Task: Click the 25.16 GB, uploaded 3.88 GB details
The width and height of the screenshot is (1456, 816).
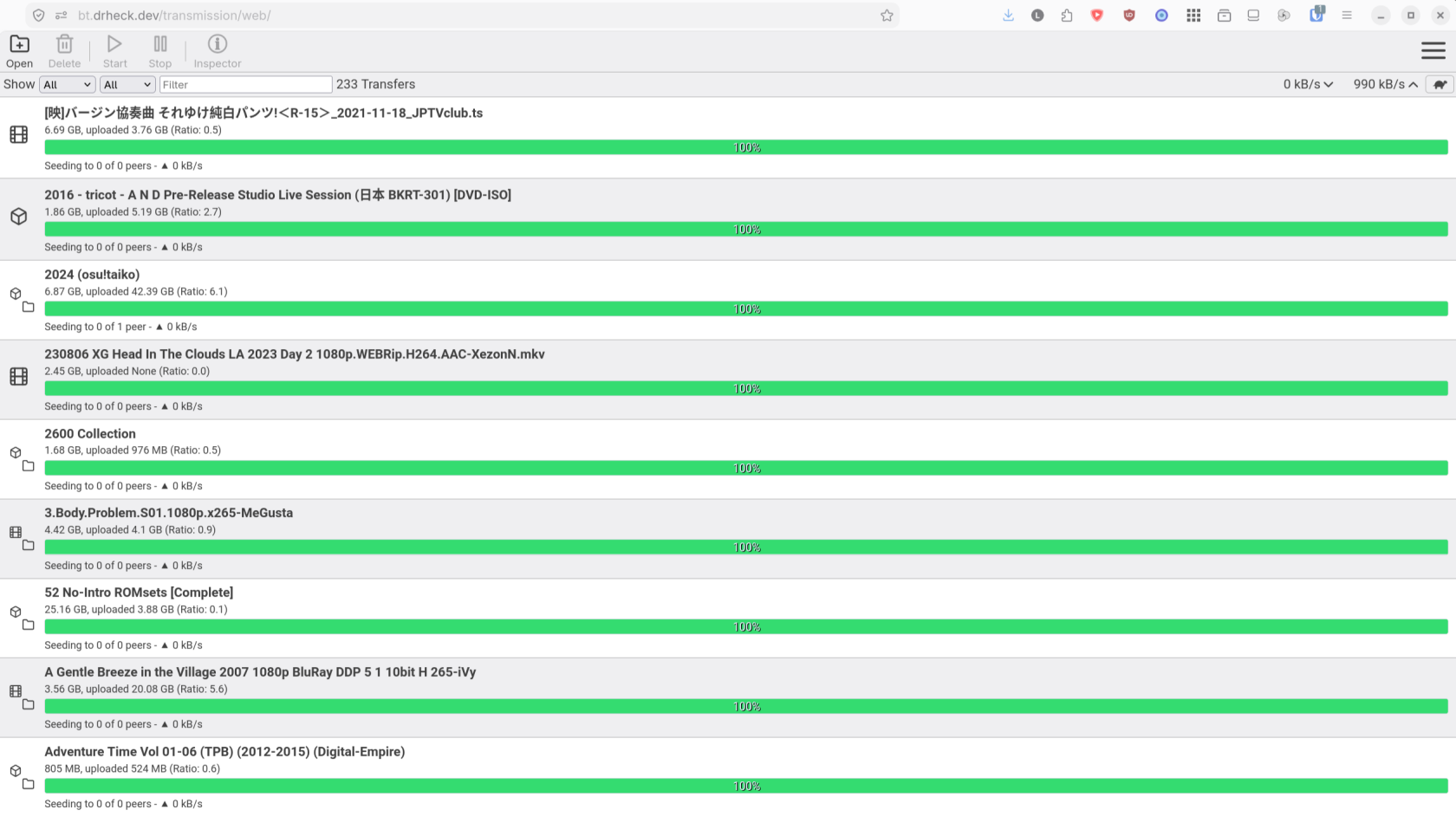Action: [136, 610]
